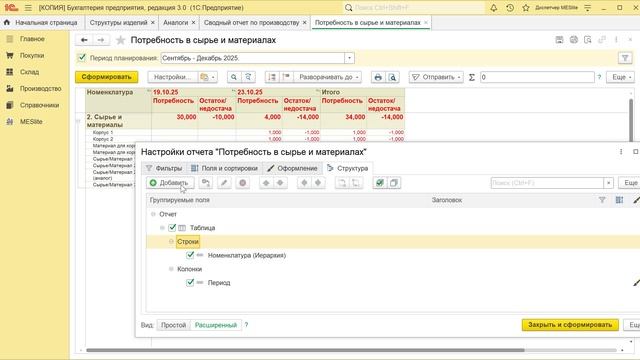Image resolution: width=640 pixels, height=360 pixels.
Task: Toggle Таблица checkbox in structure tree
Action: click(x=172, y=228)
